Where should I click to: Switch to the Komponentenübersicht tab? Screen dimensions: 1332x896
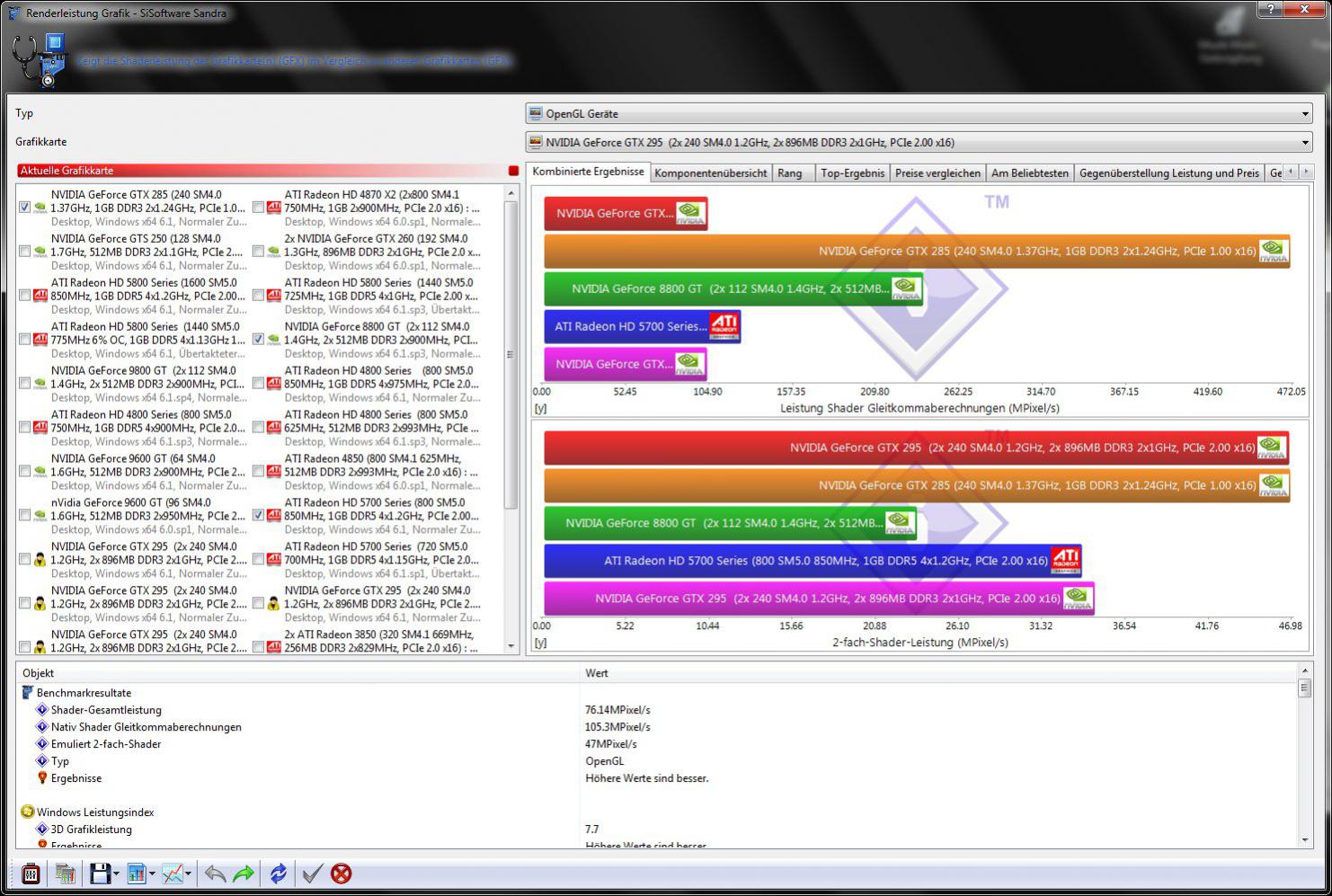point(711,173)
